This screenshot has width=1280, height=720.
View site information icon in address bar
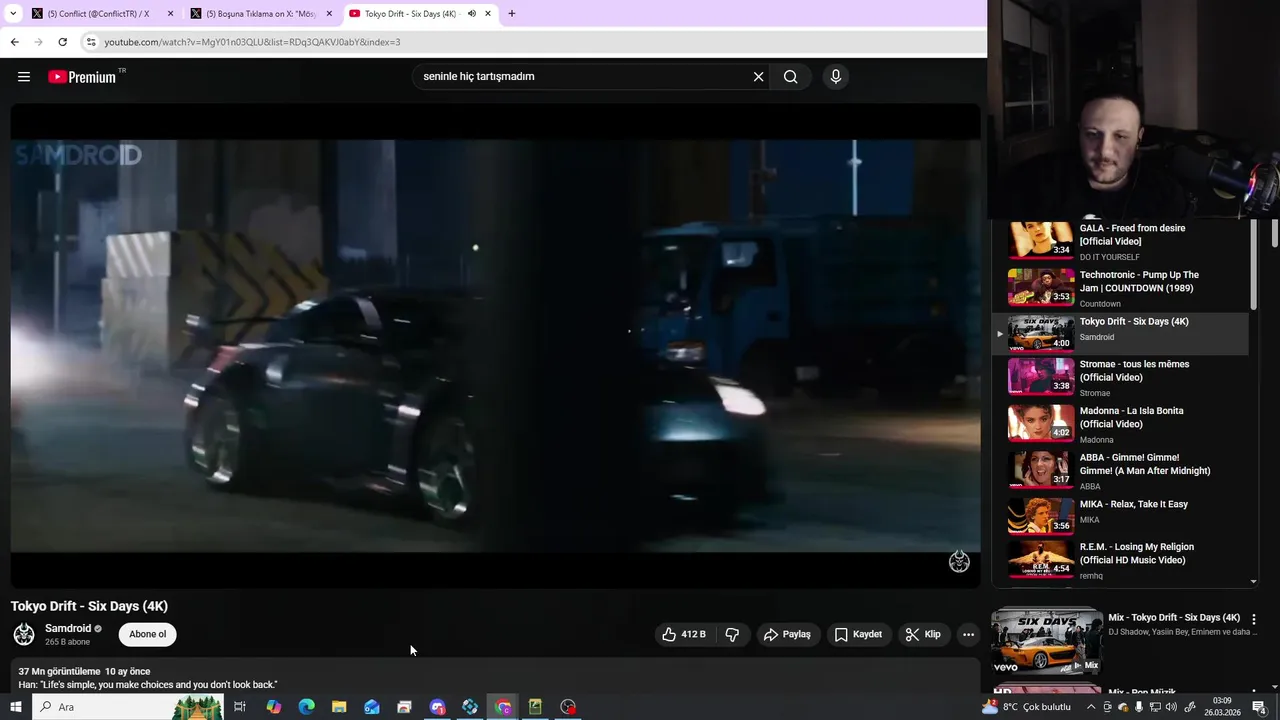91,42
